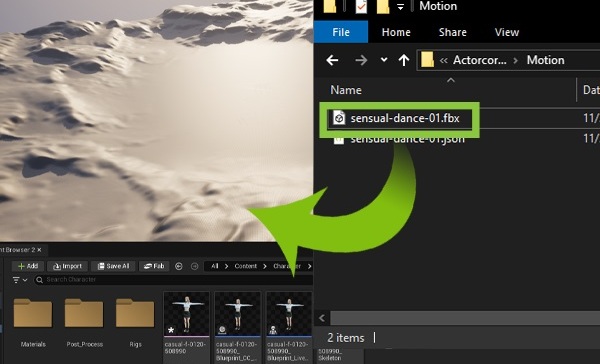This screenshot has height=364, width=600.
Task: Select the Content breadcrumb segment
Action: 246,266
